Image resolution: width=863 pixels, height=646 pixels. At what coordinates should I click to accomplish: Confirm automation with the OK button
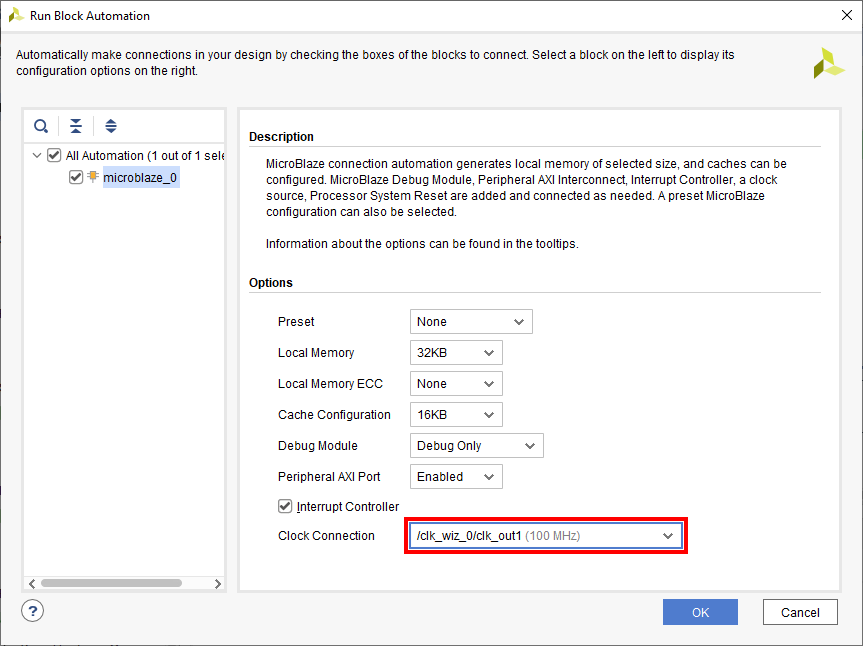click(700, 612)
